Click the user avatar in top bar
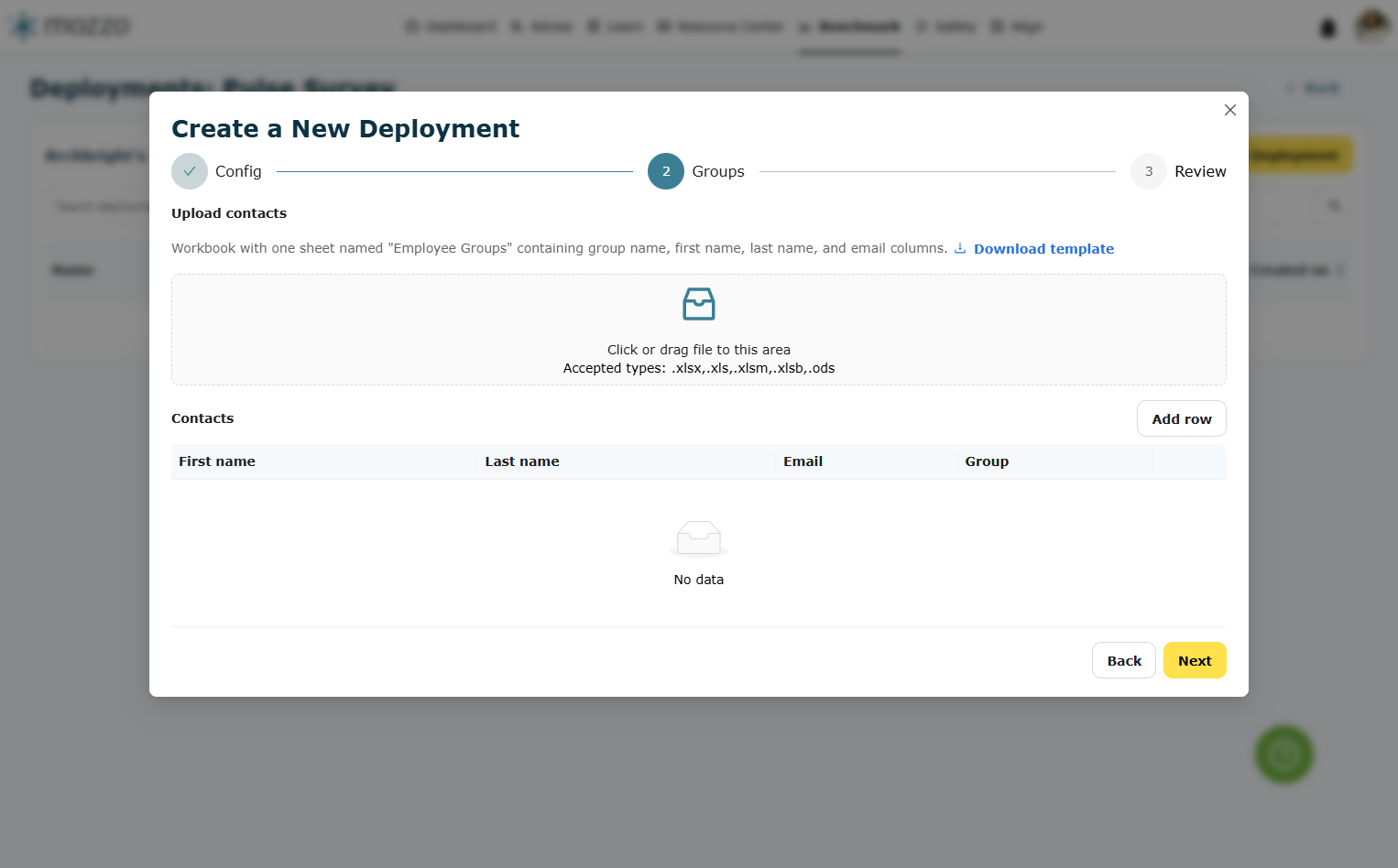The image size is (1398, 868). pos(1371,27)
